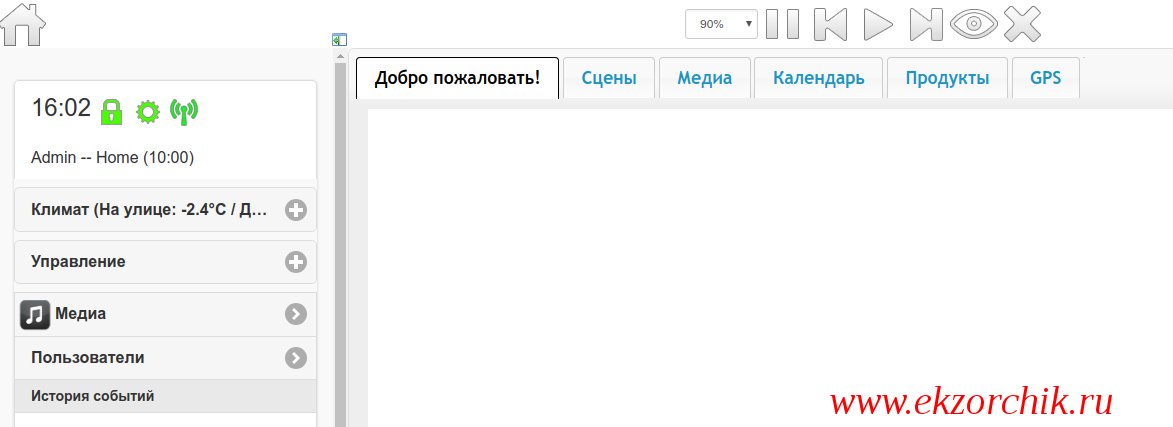1173x427 pixels.
Task: Open the Календарь tab
Action: point(818,78)
